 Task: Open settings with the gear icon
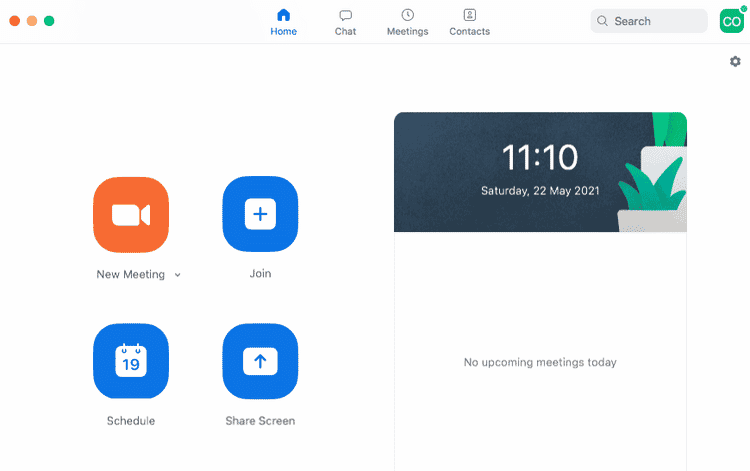[735, 61]
